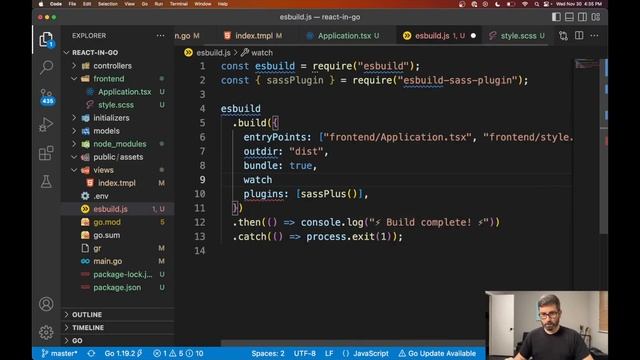
Task: Open the Manage gear icon
Action: pyautogui.click(x=46, y=332)
